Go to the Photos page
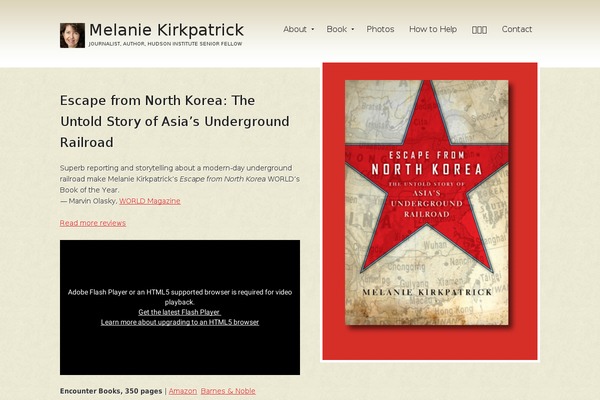Screen dimensions: 600x400 (x=380, y=29)
